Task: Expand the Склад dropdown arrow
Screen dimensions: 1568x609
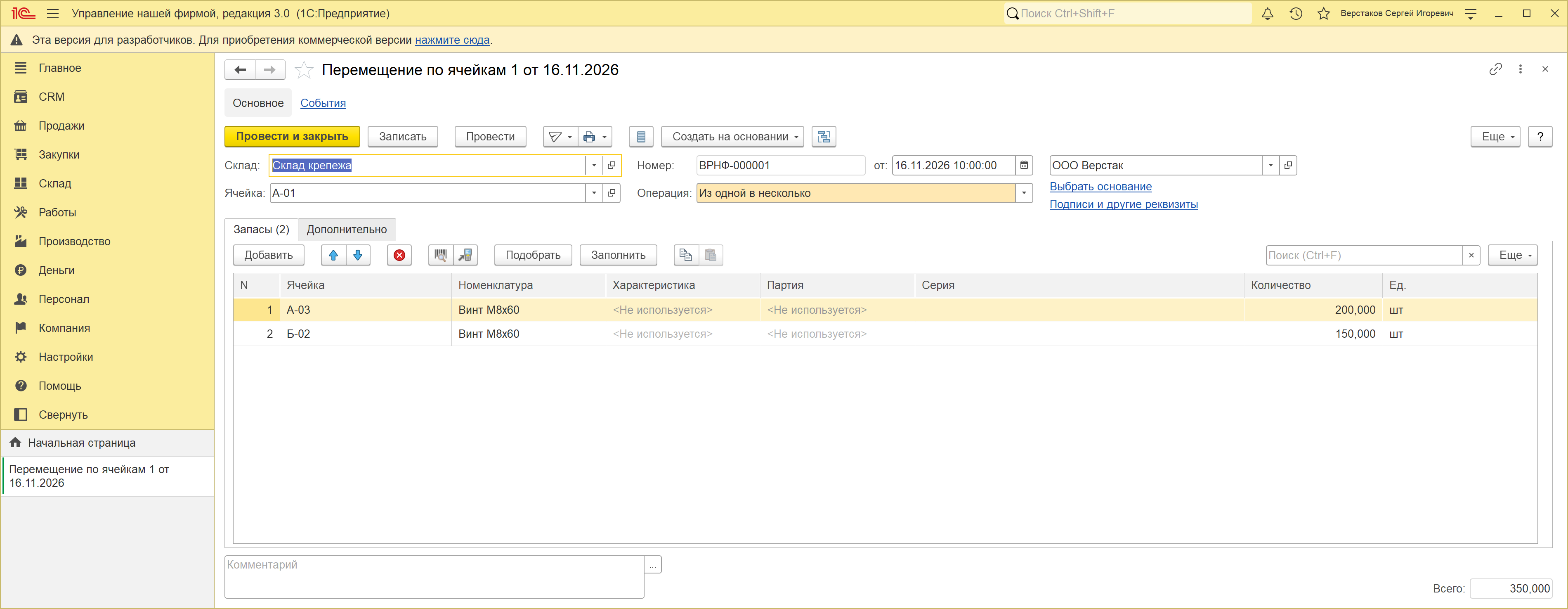Action: tap(594, 165)
